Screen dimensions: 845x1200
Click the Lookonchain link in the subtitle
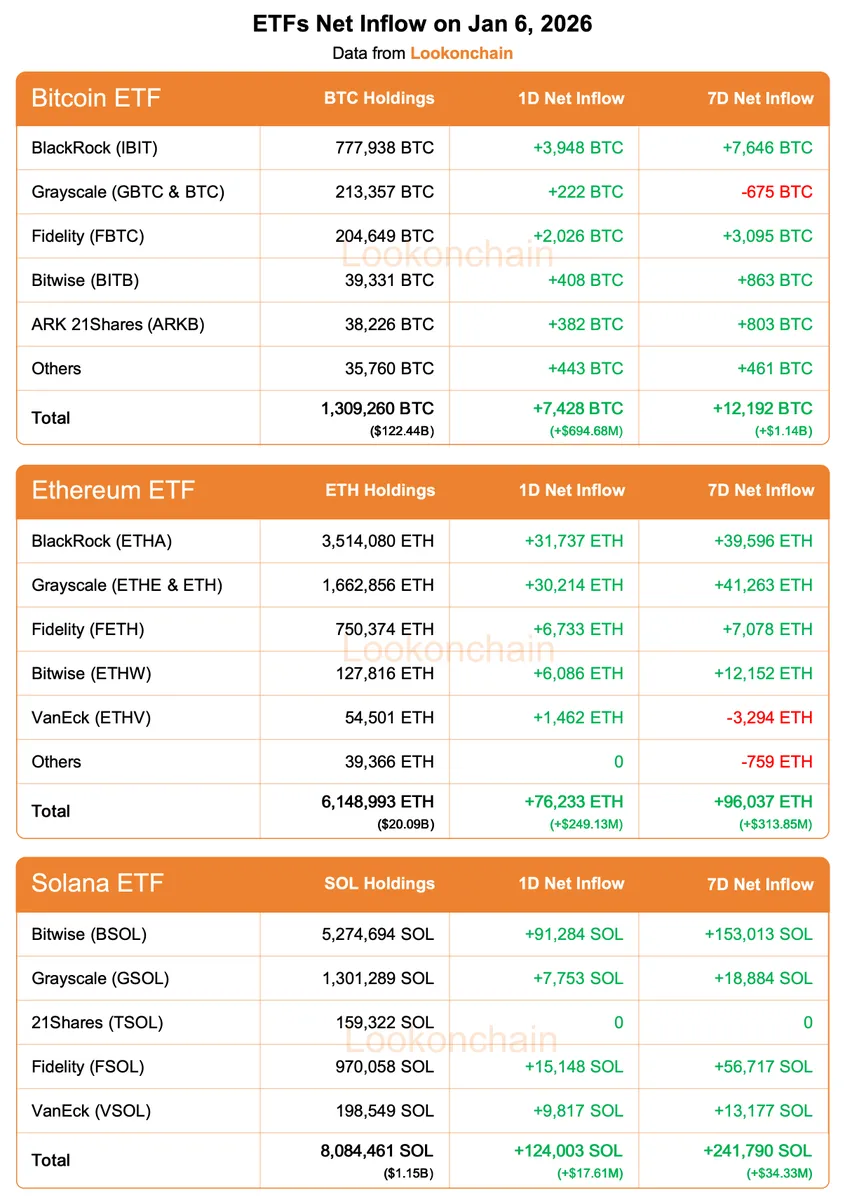(x=461, y=53)
